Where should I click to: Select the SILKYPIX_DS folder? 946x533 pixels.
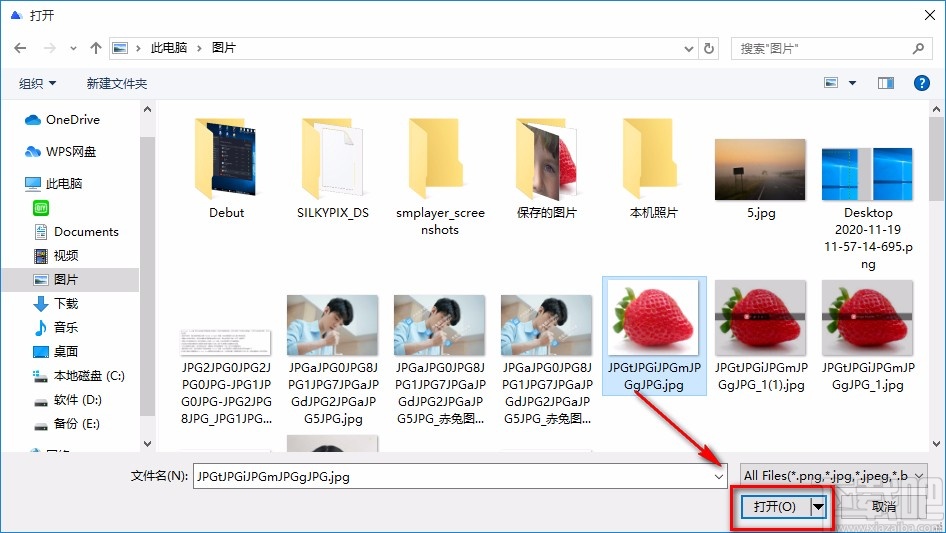click(333, 169)
